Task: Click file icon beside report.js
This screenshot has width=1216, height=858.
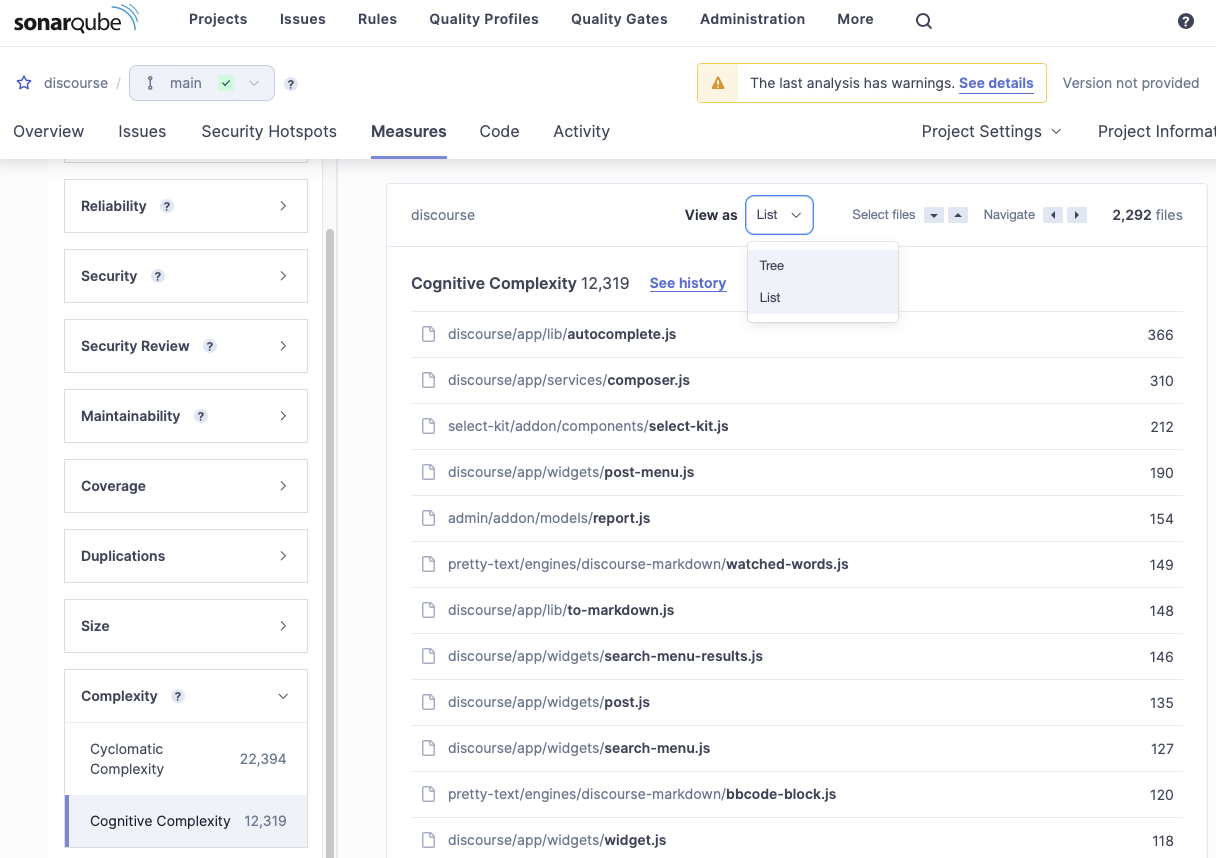Action: 428,518
